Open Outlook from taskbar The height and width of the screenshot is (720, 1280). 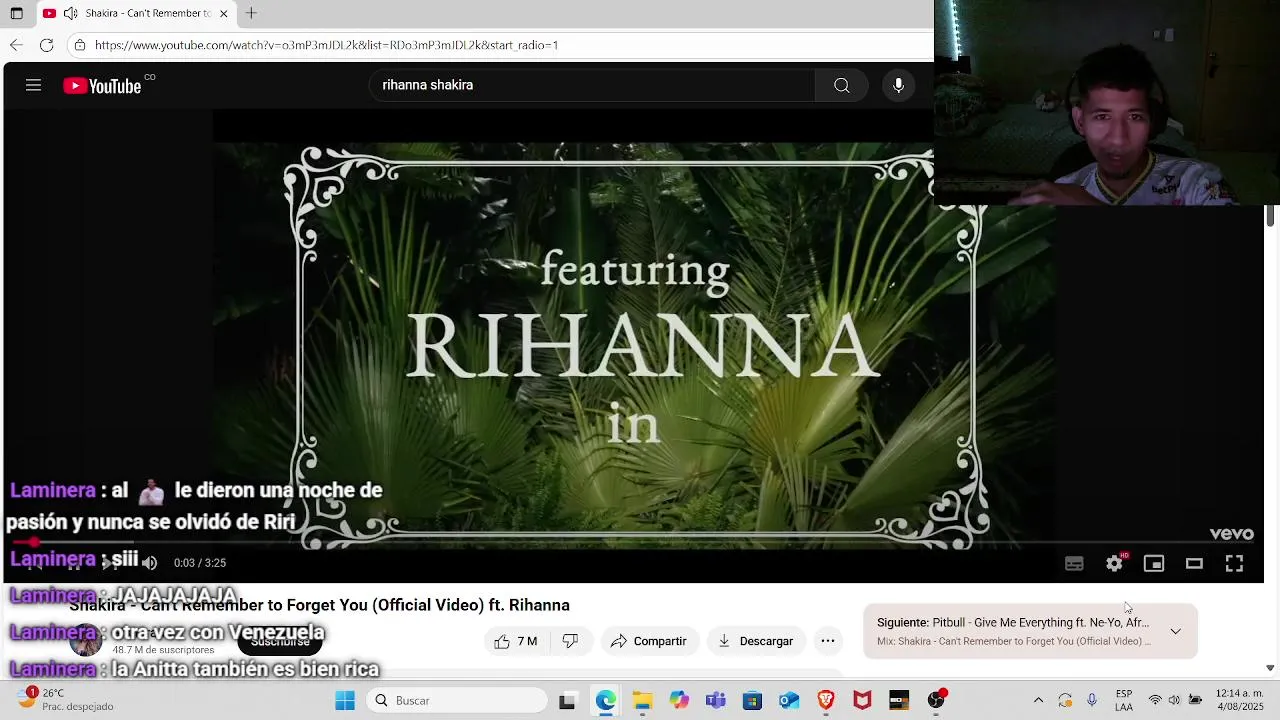tap(789, 701)
